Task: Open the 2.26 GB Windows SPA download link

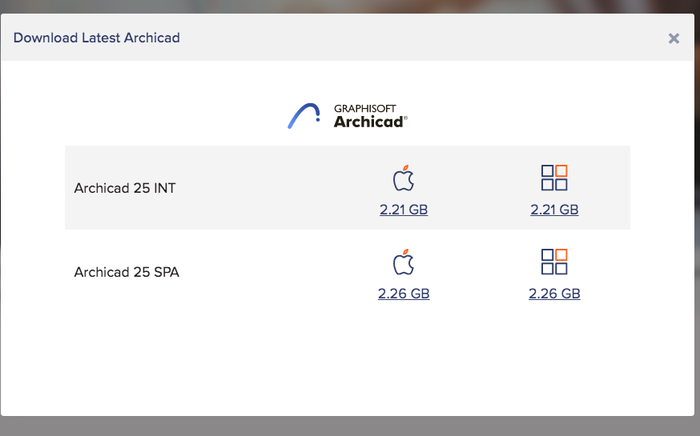Action: point(554,293)
